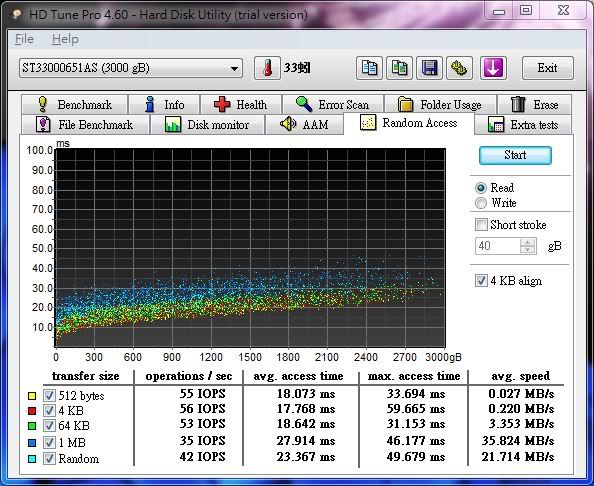
Task: Open options via the tools icon
Action: 459,68
